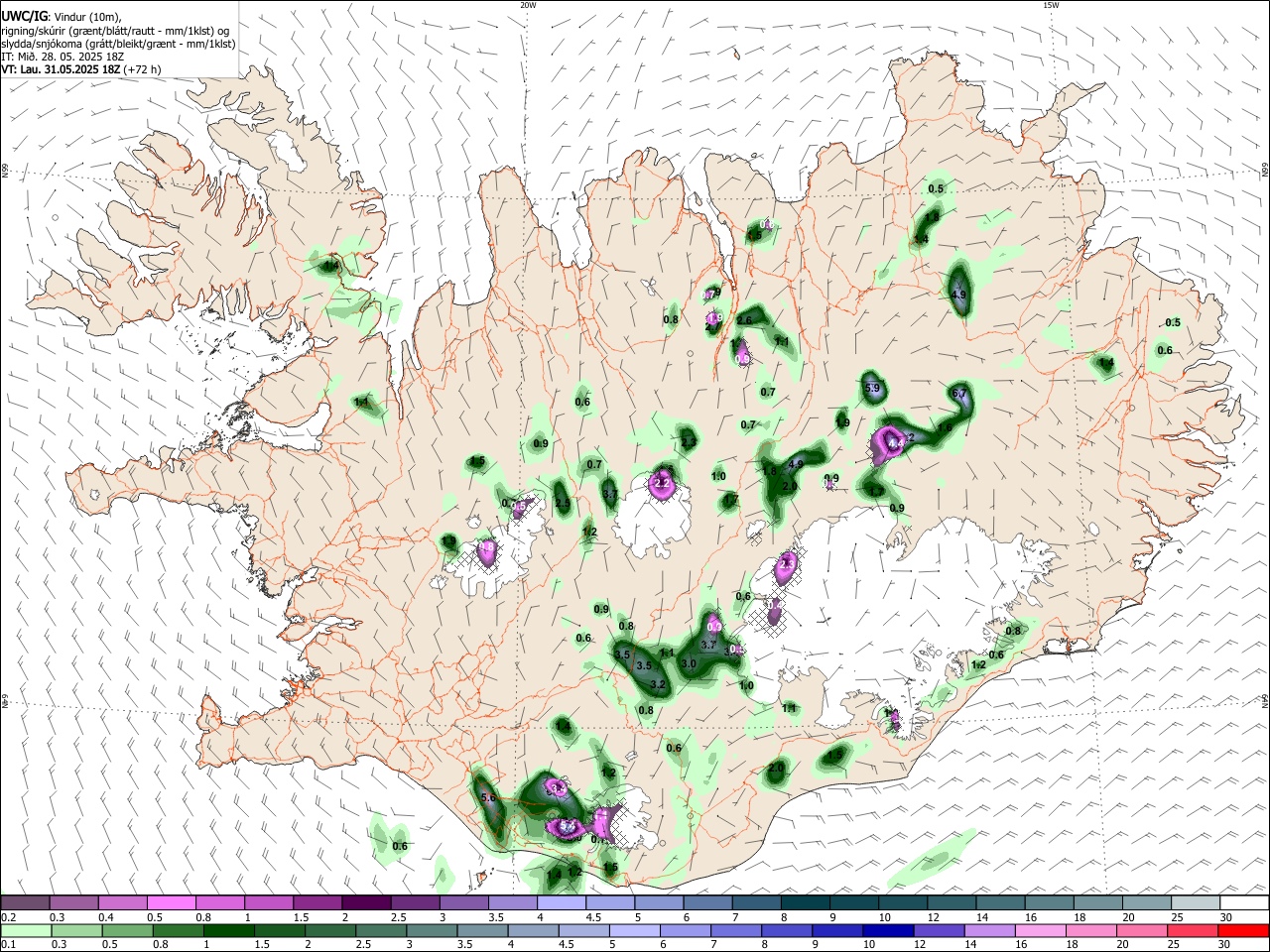Click the valid time 'VT: Lau. 31.05.2025 18Z (+72 h)'
The image size is (1270, 952).
pos(81,69)
